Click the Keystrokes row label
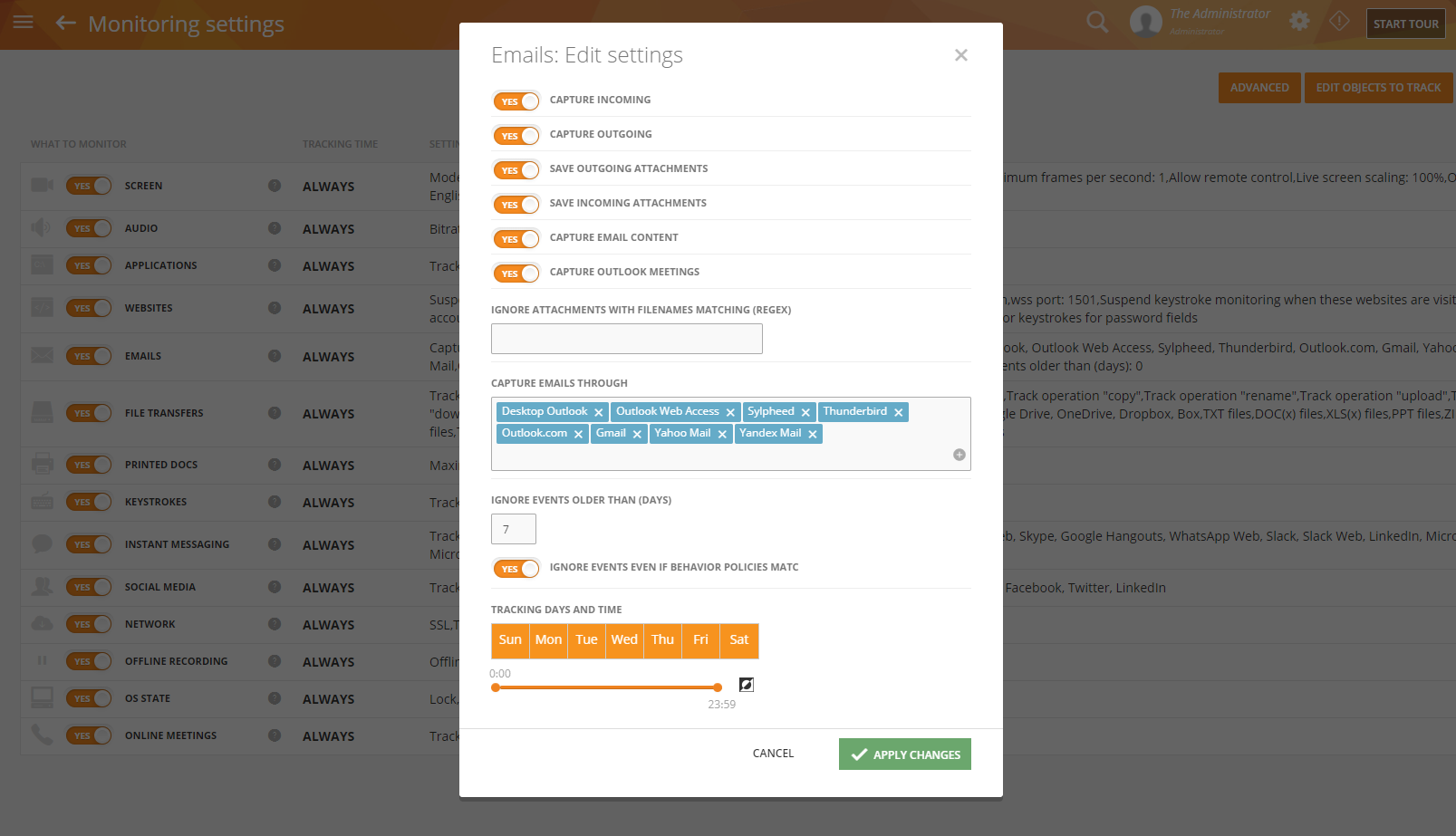1456x836 pixels. point(156,502)
